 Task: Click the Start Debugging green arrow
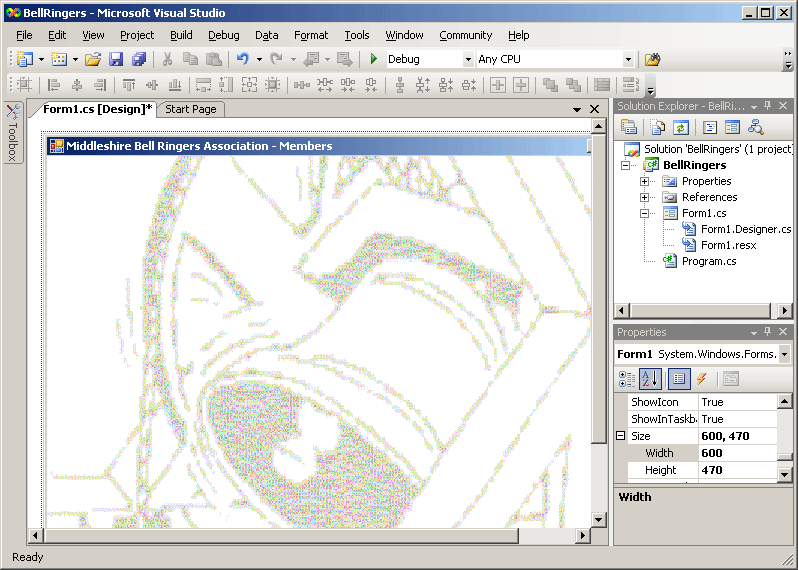tap(373, 59)
